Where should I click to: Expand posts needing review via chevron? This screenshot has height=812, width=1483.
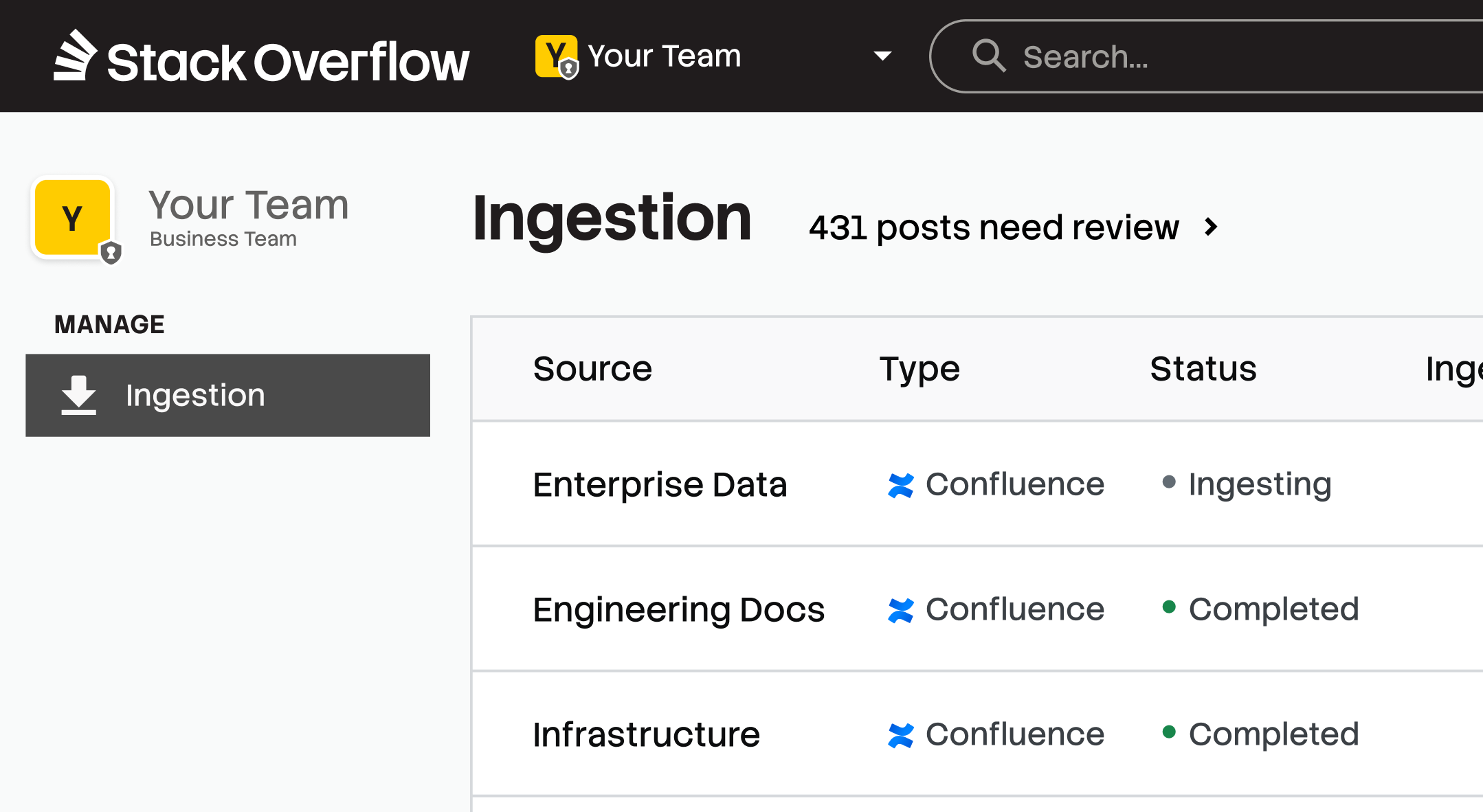1211,227
